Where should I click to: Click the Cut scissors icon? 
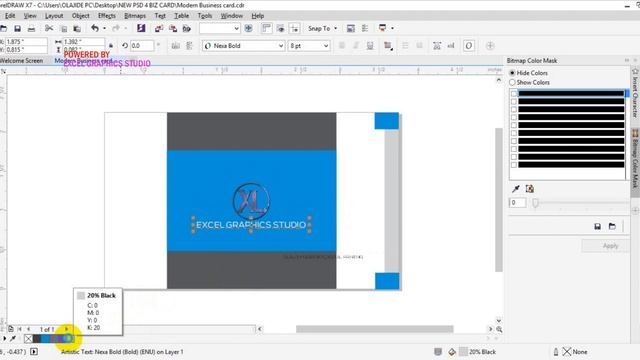coord(49,28)
